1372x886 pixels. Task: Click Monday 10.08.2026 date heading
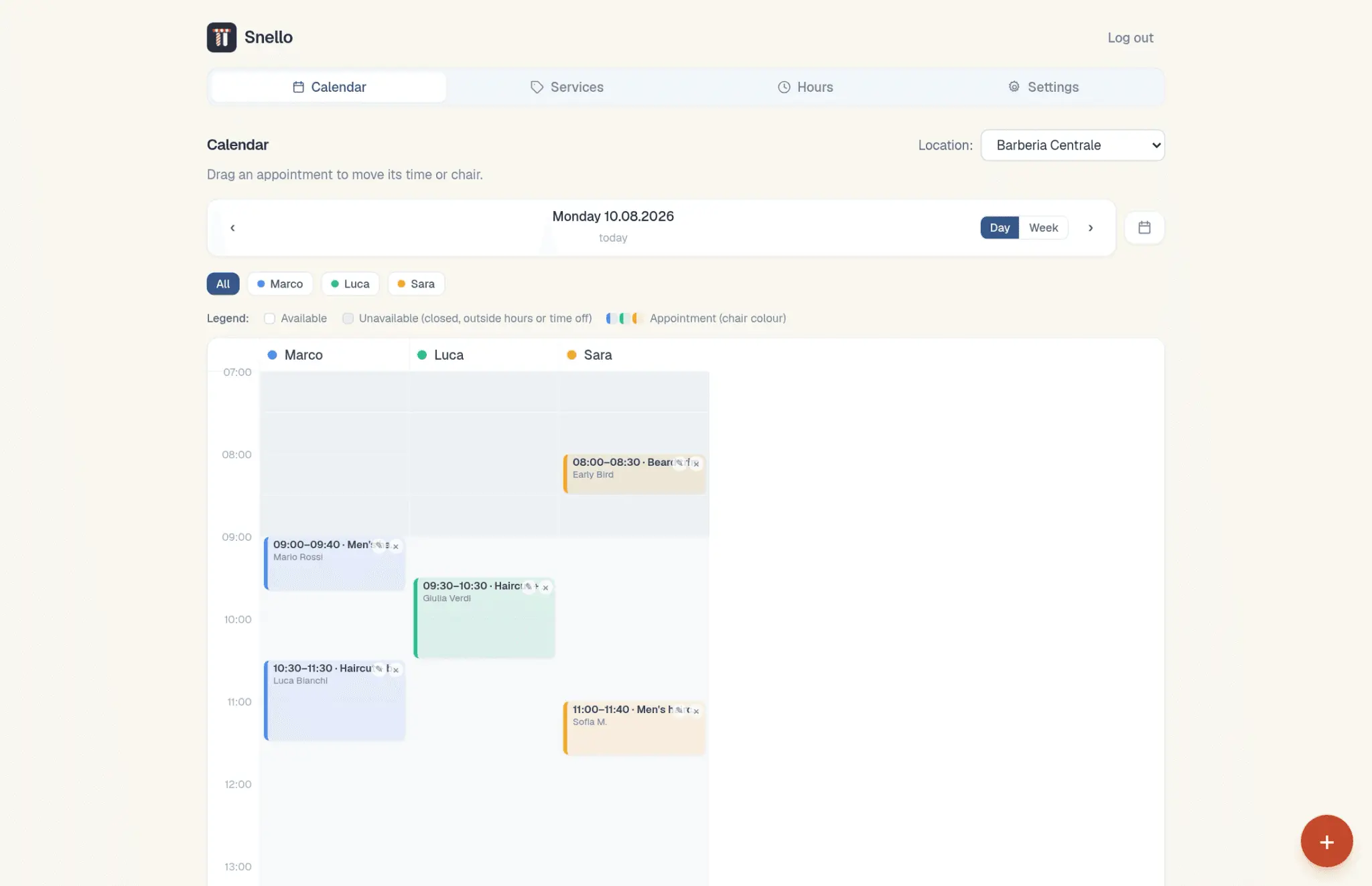tap(613, 216)
